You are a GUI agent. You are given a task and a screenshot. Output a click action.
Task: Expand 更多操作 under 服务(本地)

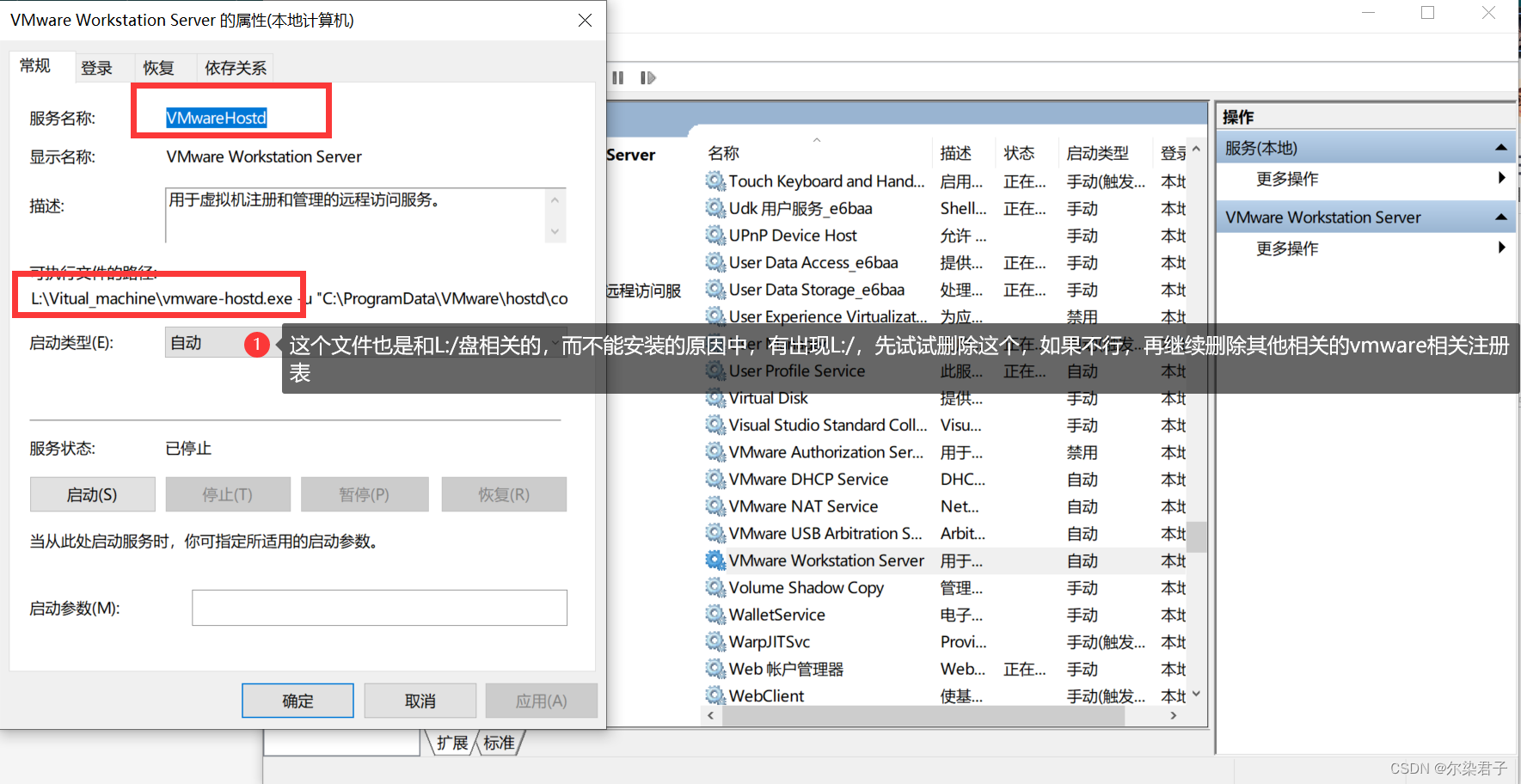click(x=1501, y=178)
